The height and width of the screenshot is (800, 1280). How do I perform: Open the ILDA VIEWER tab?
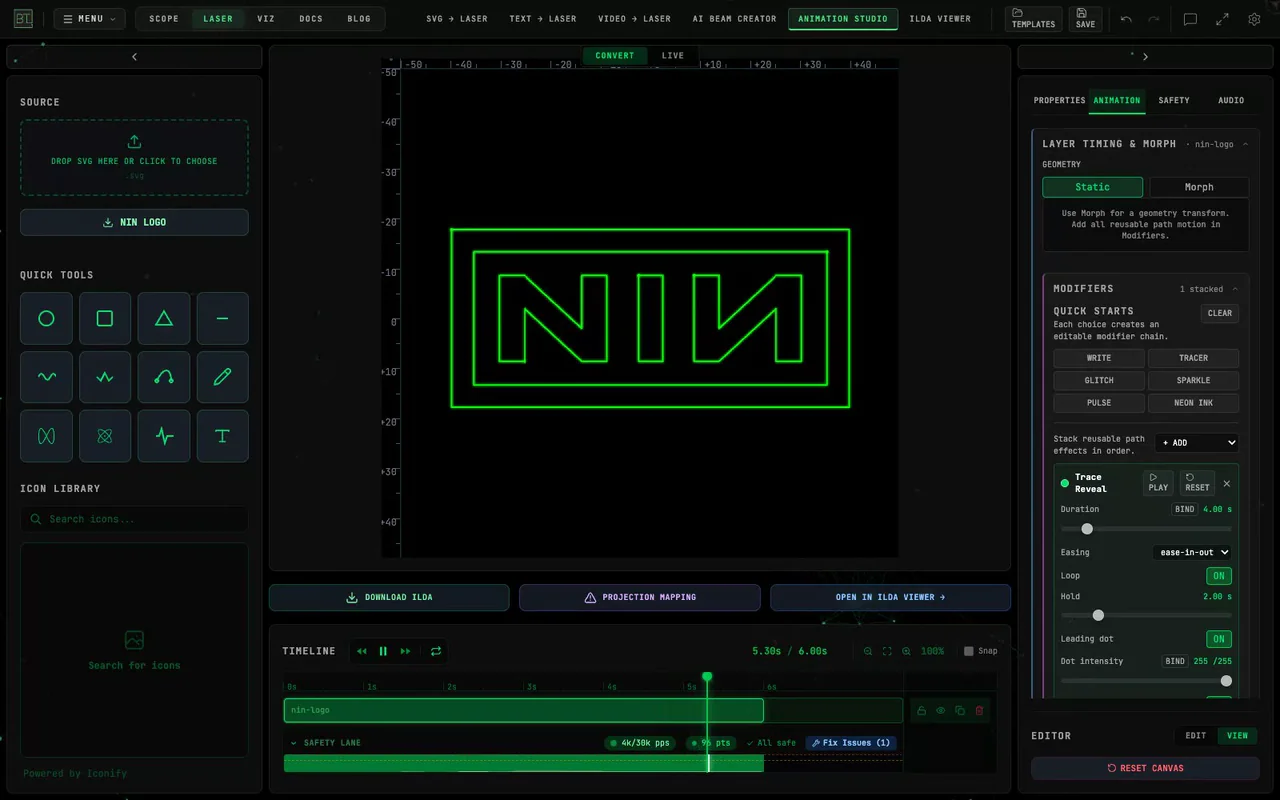click(x=940, y=19)
